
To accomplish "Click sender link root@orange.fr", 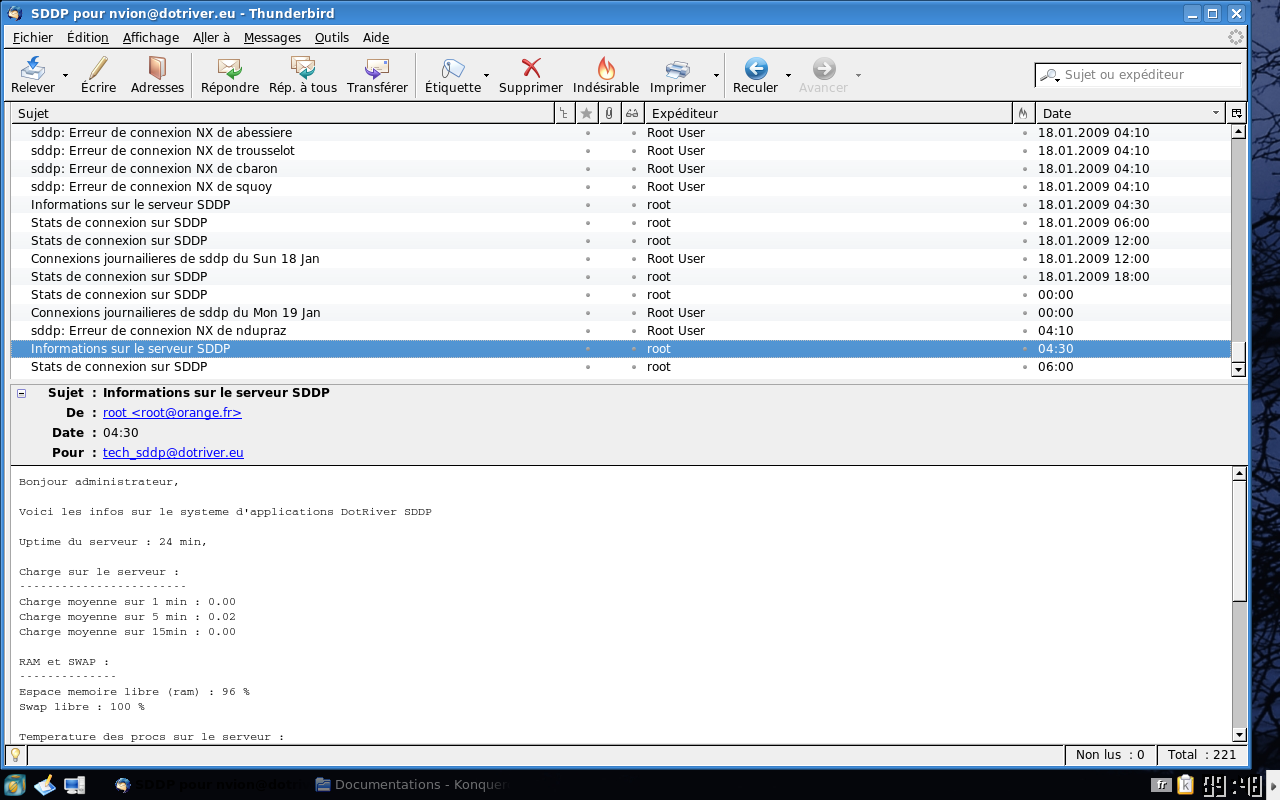I will [172, 413].
